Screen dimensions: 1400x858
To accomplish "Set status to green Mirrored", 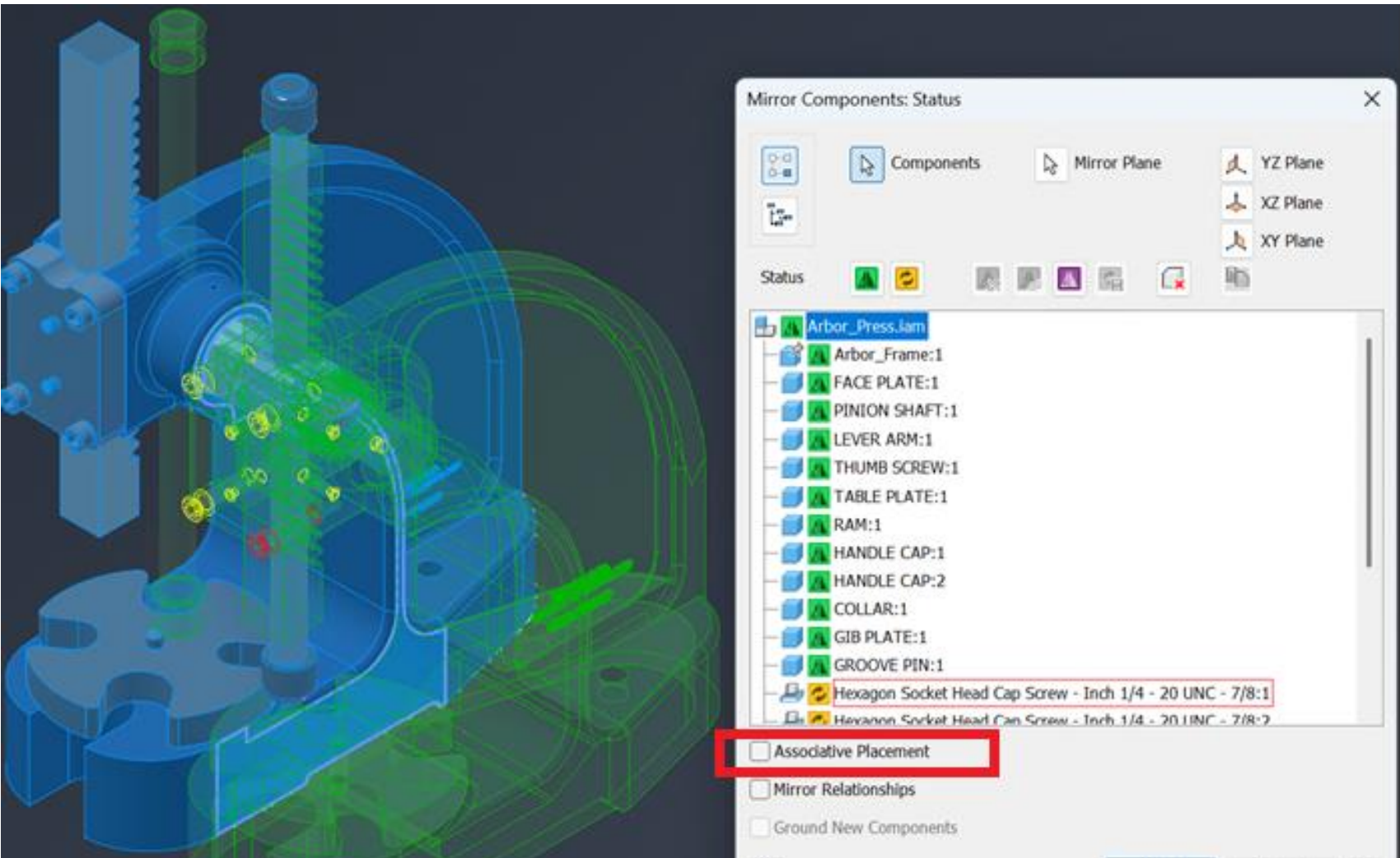I will tap(866, 278).
